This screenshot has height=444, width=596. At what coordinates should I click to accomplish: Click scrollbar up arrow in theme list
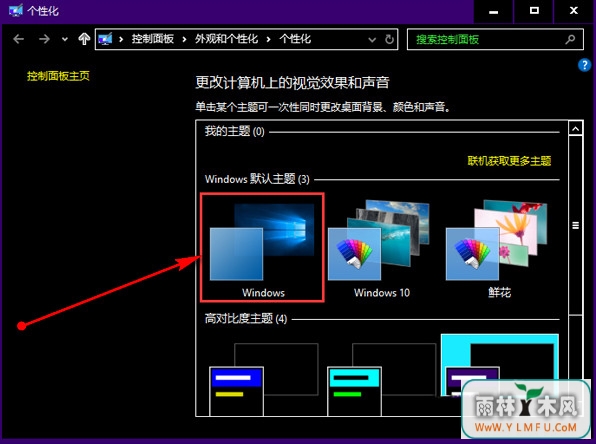[x=575, y=129]
